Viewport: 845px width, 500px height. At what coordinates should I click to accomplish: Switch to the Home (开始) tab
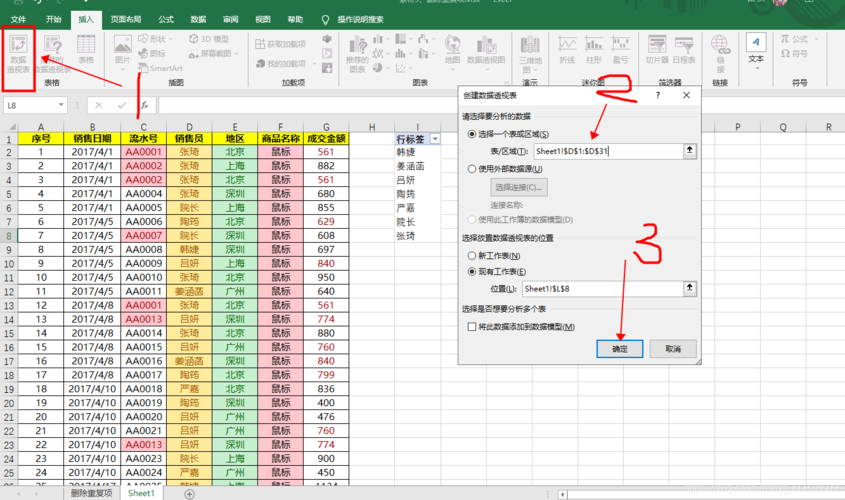pos(54,19)
